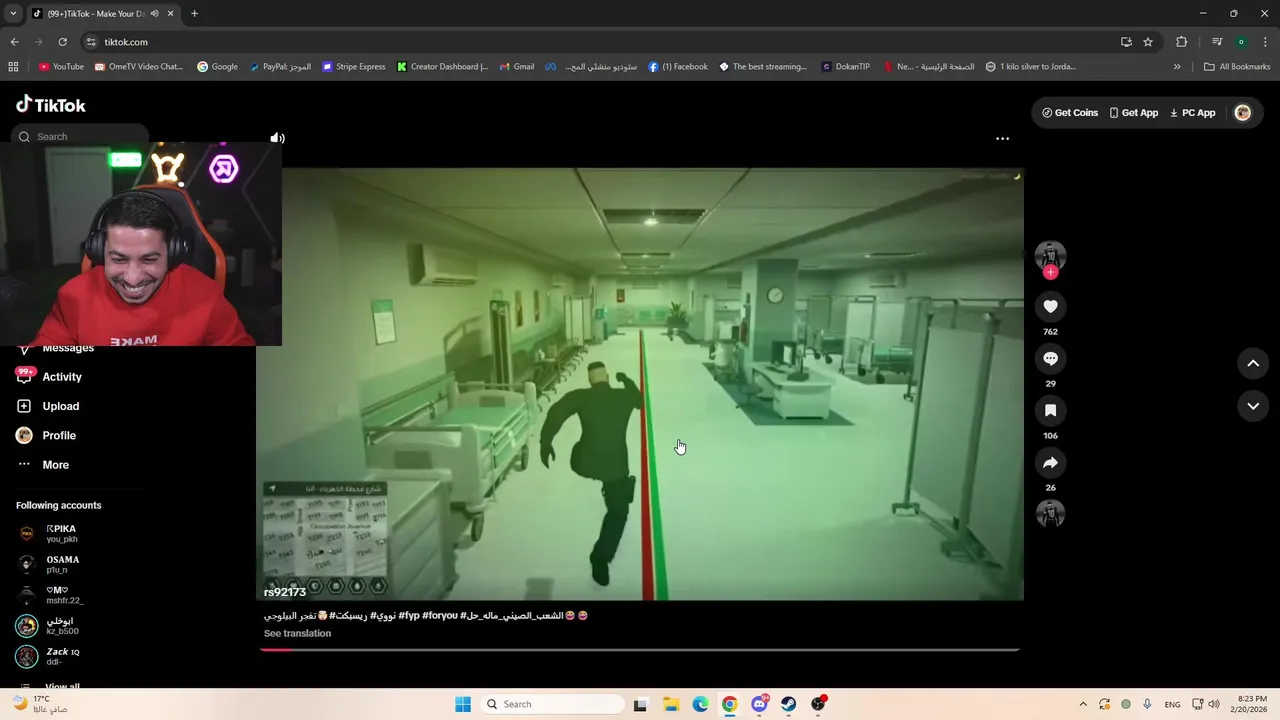Click the TikTok logo
Screen dimensions: 1280x720
click(51, 105)
